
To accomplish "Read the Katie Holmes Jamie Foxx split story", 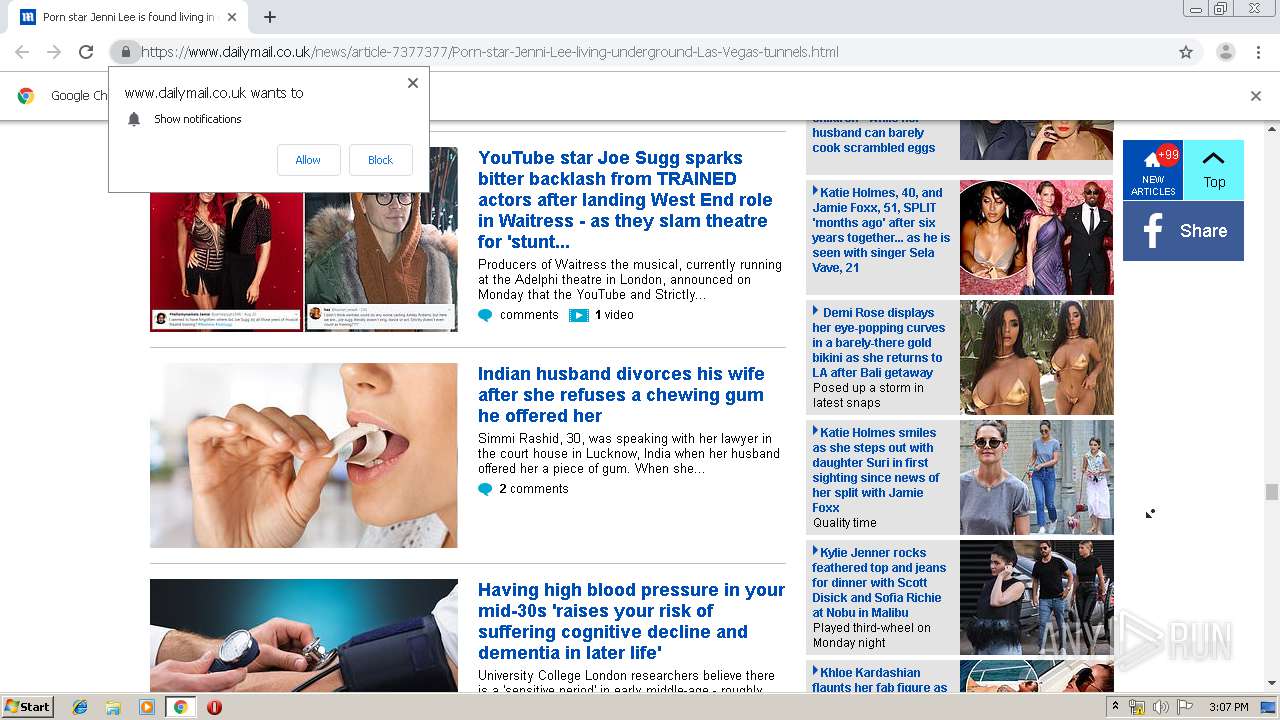I will [x=881, y=230].
